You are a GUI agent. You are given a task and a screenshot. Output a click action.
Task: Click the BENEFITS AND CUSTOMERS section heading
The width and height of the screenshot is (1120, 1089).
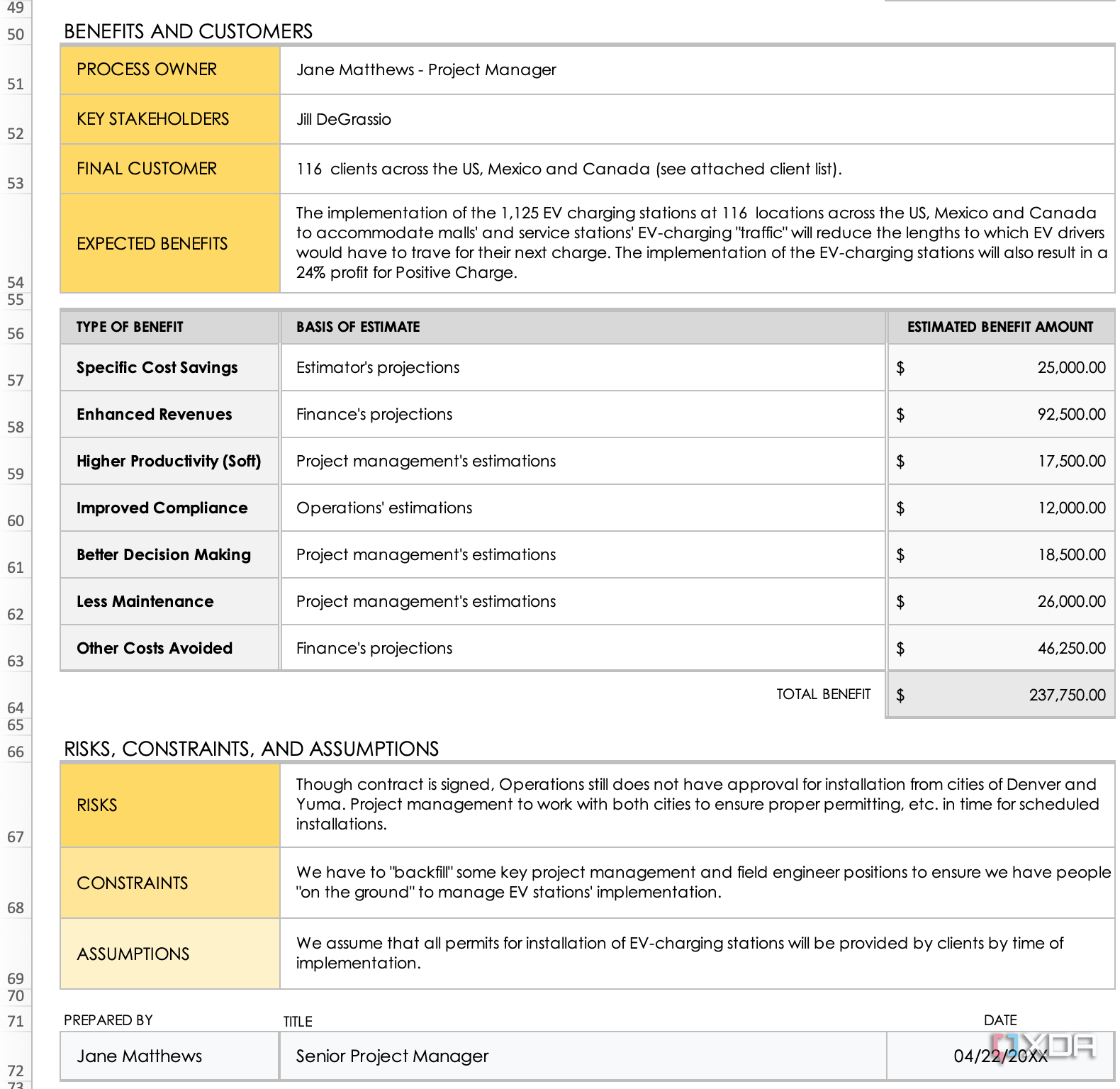click(188, 31)
